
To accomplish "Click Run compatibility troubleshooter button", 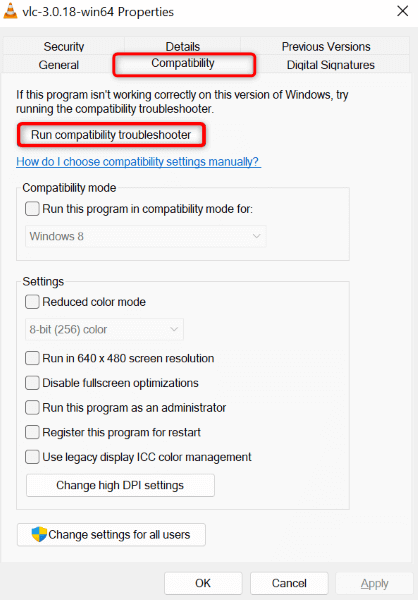I will pos(111,135).
